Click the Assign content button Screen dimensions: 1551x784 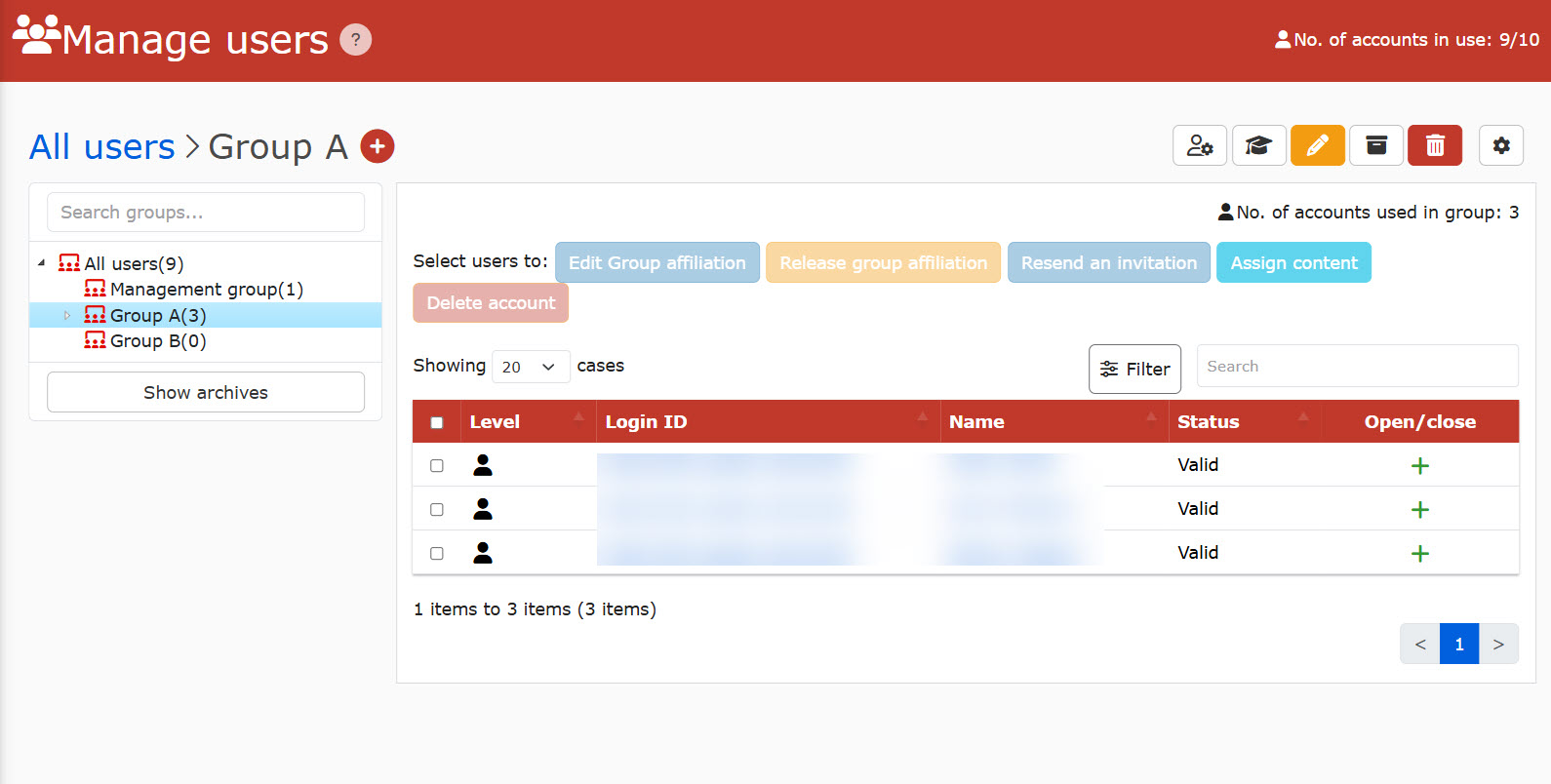1292,263
